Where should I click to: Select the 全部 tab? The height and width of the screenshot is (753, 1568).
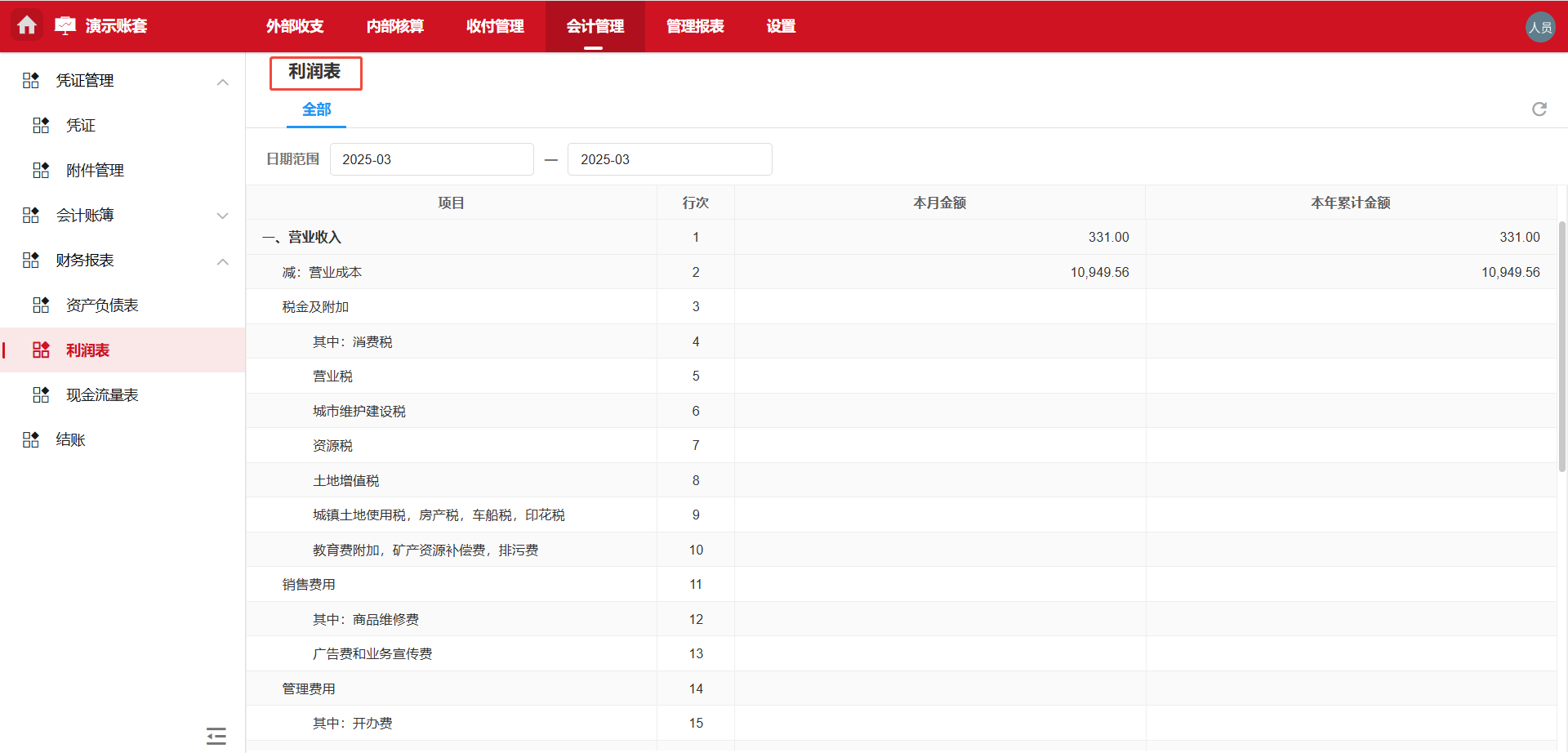pyautogui.click(x=317, y=109)
